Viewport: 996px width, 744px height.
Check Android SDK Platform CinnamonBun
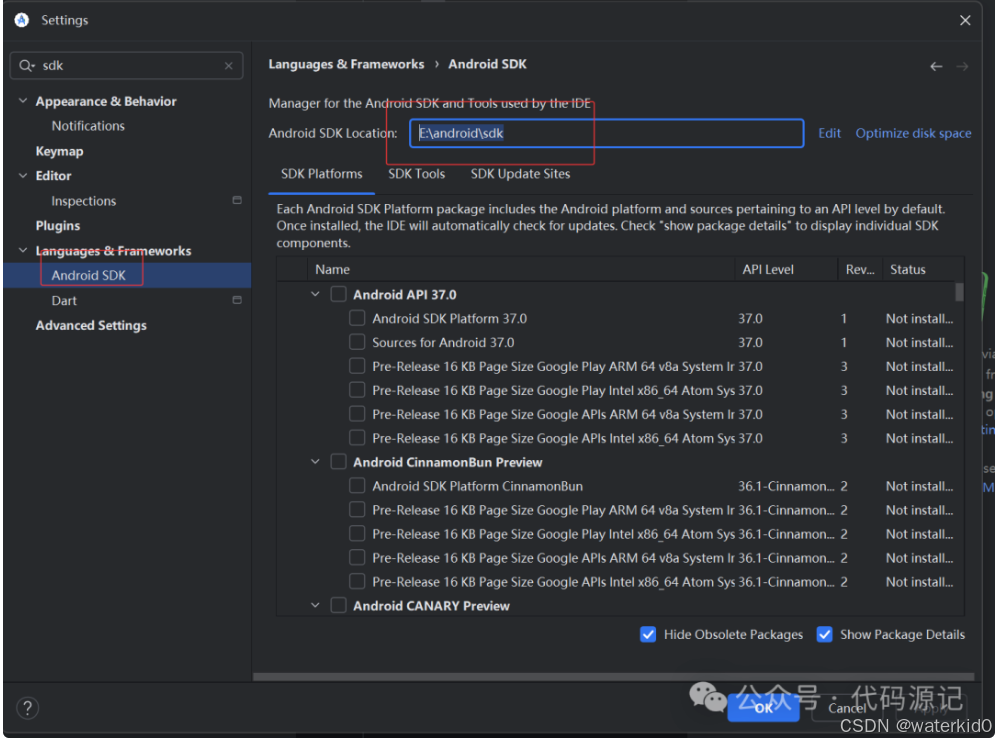point(357,486)
